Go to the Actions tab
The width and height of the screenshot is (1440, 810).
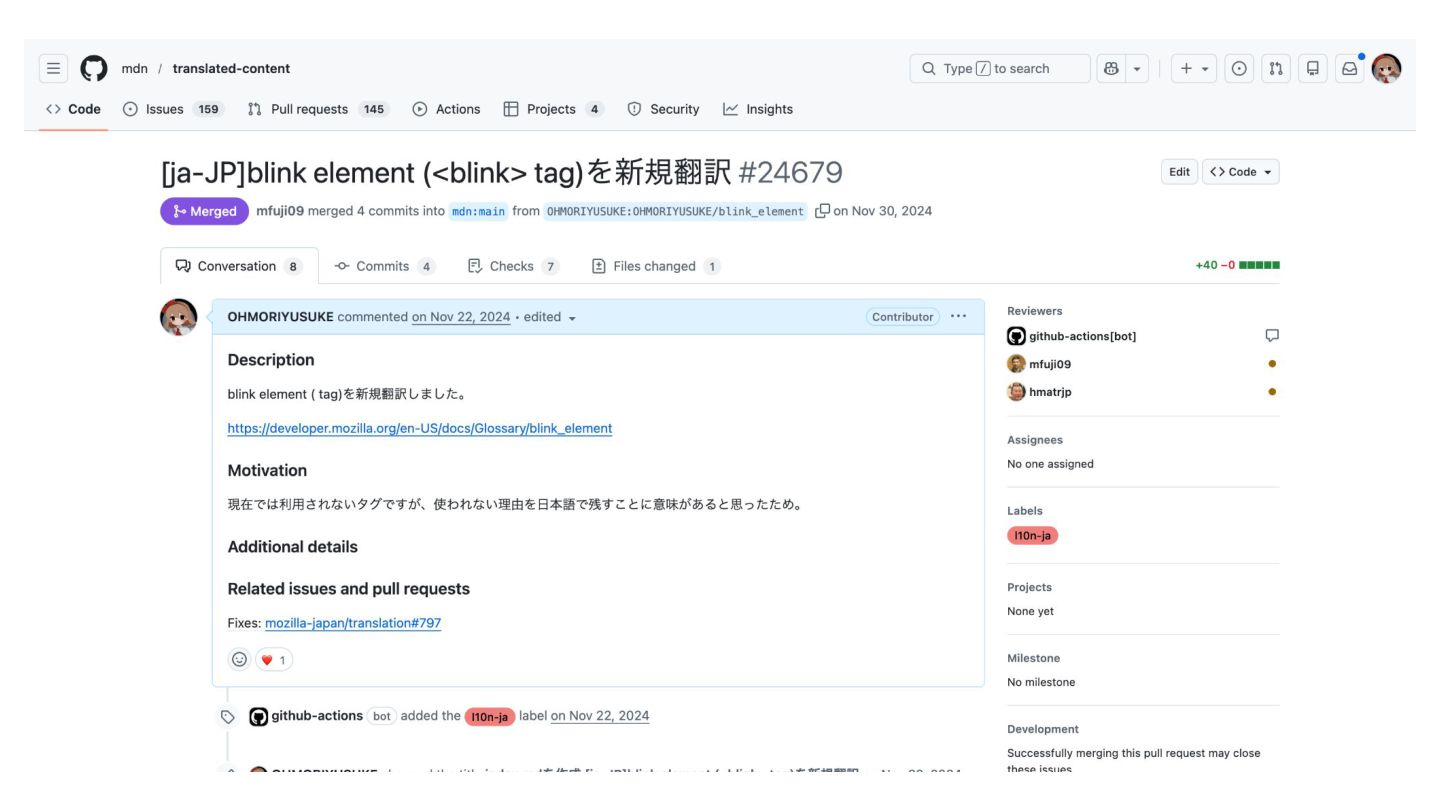[x=447, y=109]
